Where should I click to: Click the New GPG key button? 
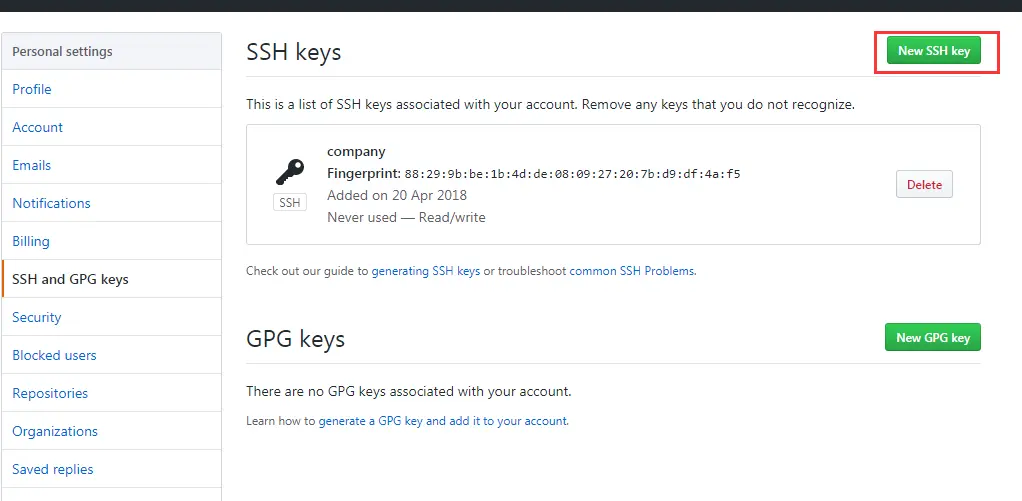(x=933, y=338)
